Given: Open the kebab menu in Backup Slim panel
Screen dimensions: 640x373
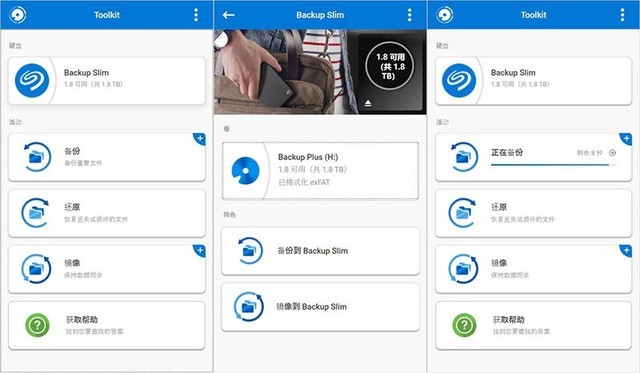Looking at the screenshot, I should (x=409, y=15).
